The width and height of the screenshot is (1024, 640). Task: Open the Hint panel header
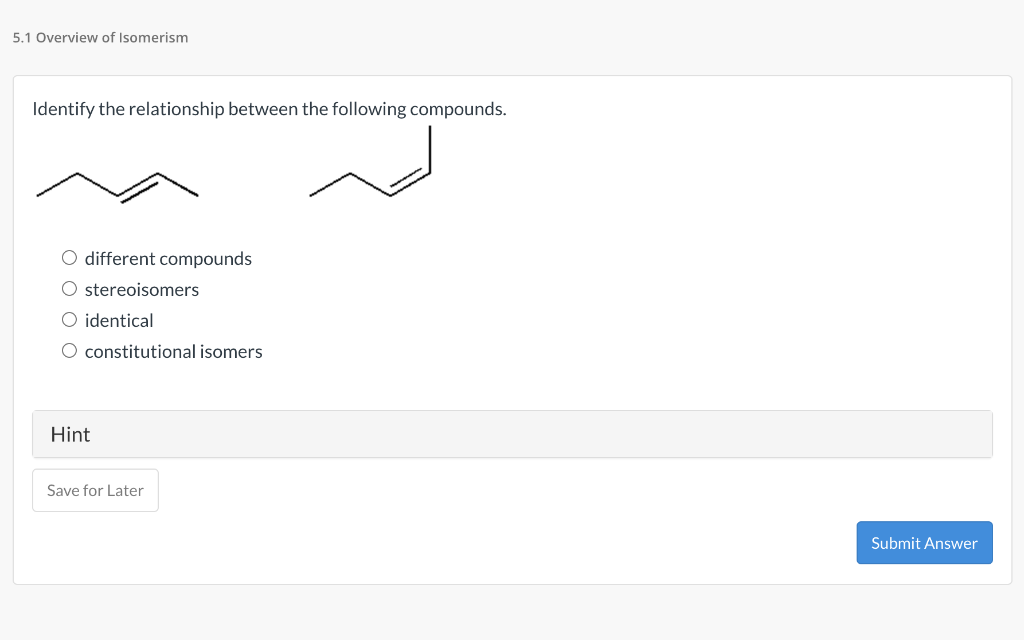click(x=70, y=434)
